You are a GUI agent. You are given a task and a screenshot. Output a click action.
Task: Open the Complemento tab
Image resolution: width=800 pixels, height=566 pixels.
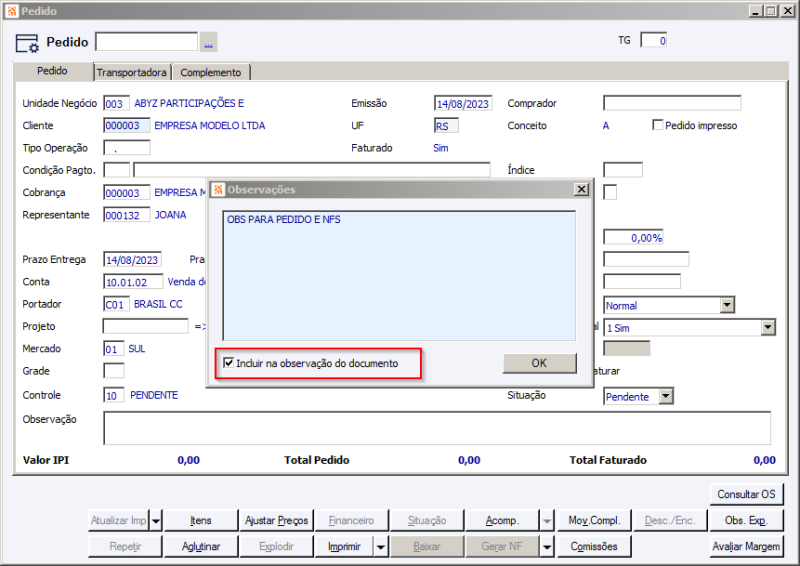click(x=211, y=72)
